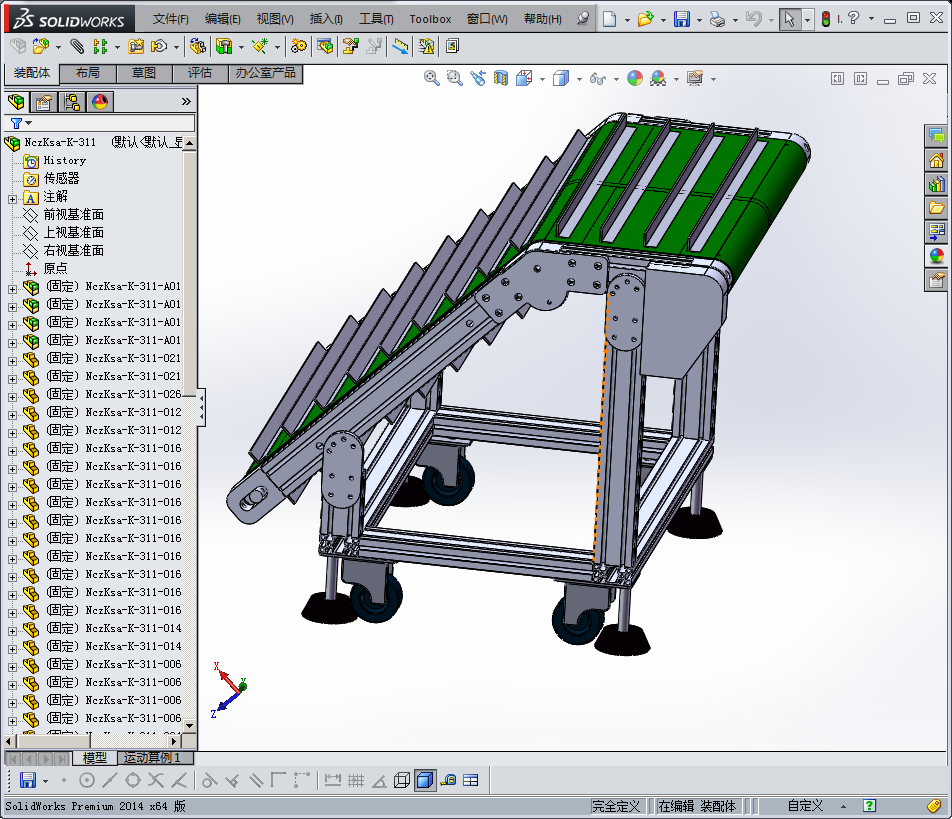Open the Display Style cube dropdown arrow
Screen dimensions: 952x819
579,80
